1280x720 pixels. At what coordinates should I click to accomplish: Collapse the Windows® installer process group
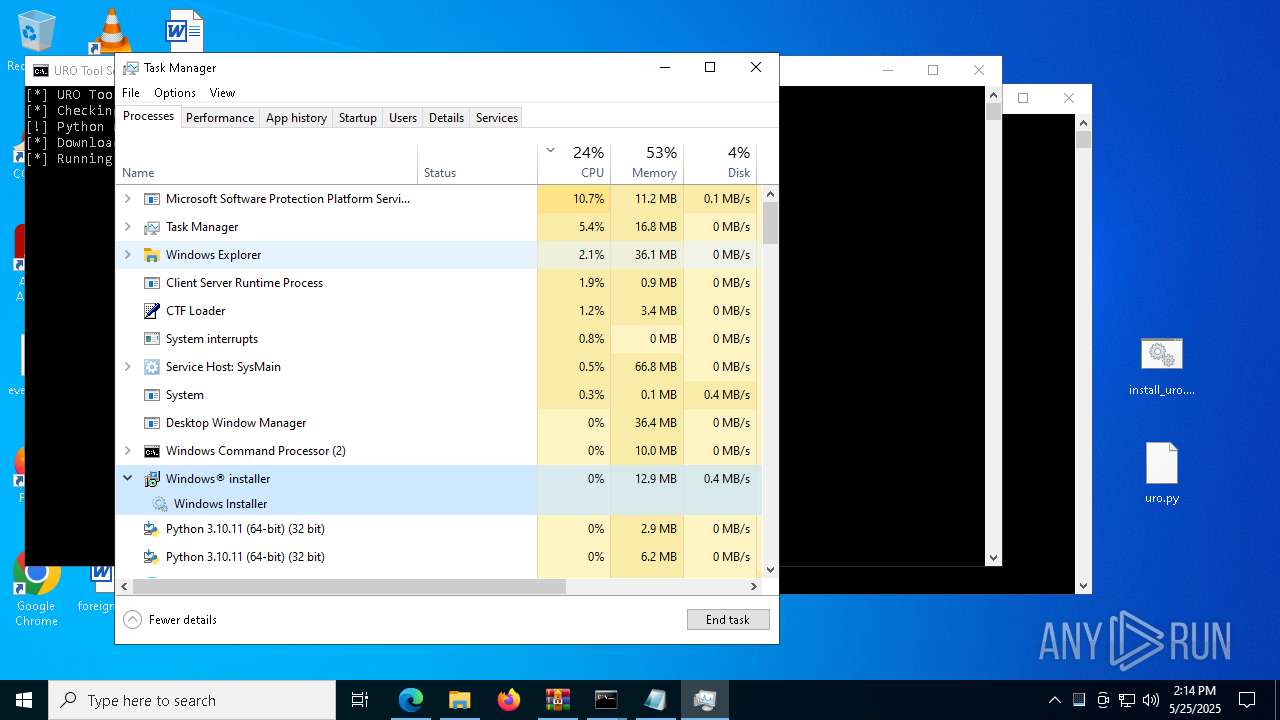tap(127, 479)
